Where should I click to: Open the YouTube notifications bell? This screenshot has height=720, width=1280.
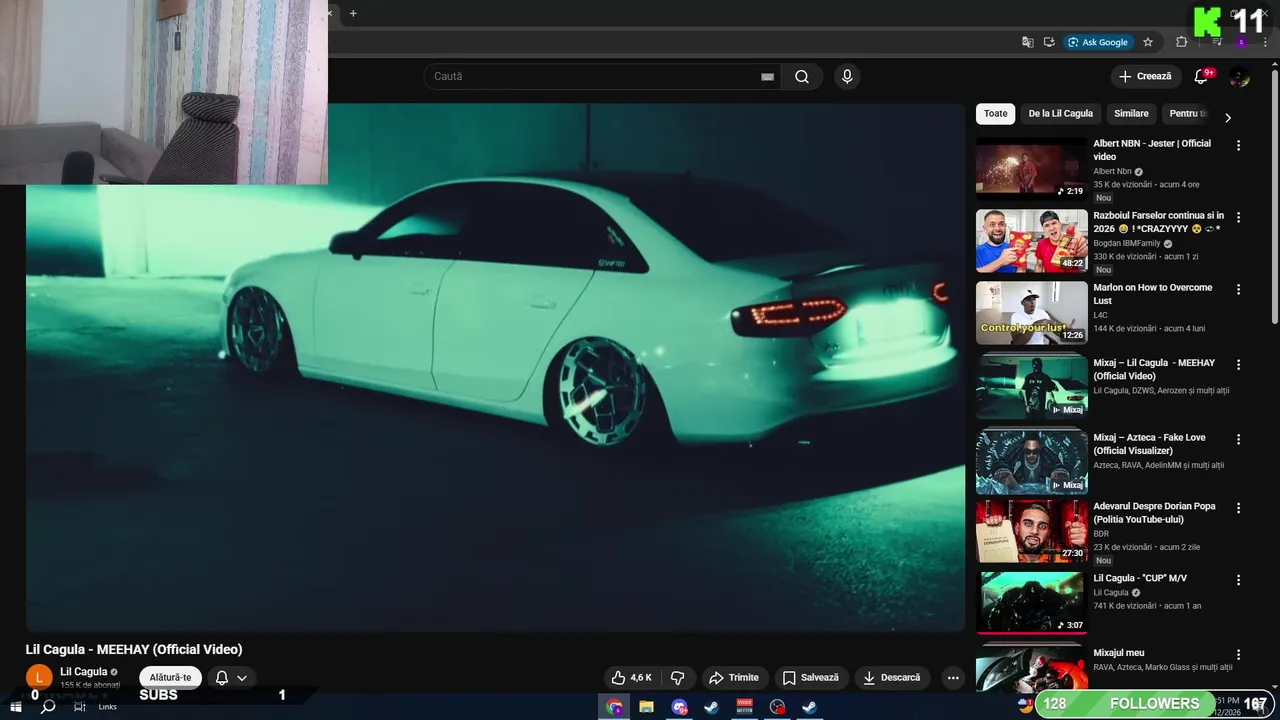(1202, 77)
